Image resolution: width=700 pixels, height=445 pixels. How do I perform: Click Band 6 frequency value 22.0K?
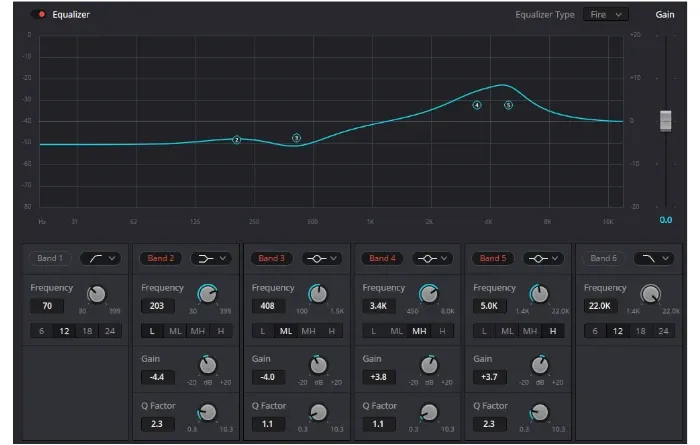[600, 306]
